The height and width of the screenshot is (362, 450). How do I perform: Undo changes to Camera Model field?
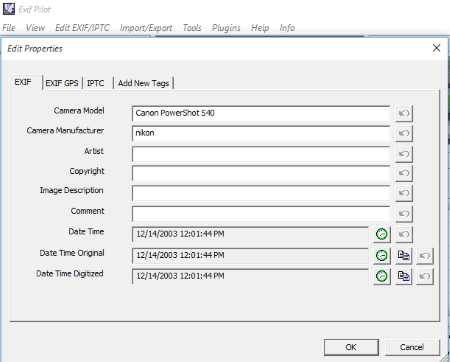click(x=404, y=113)
